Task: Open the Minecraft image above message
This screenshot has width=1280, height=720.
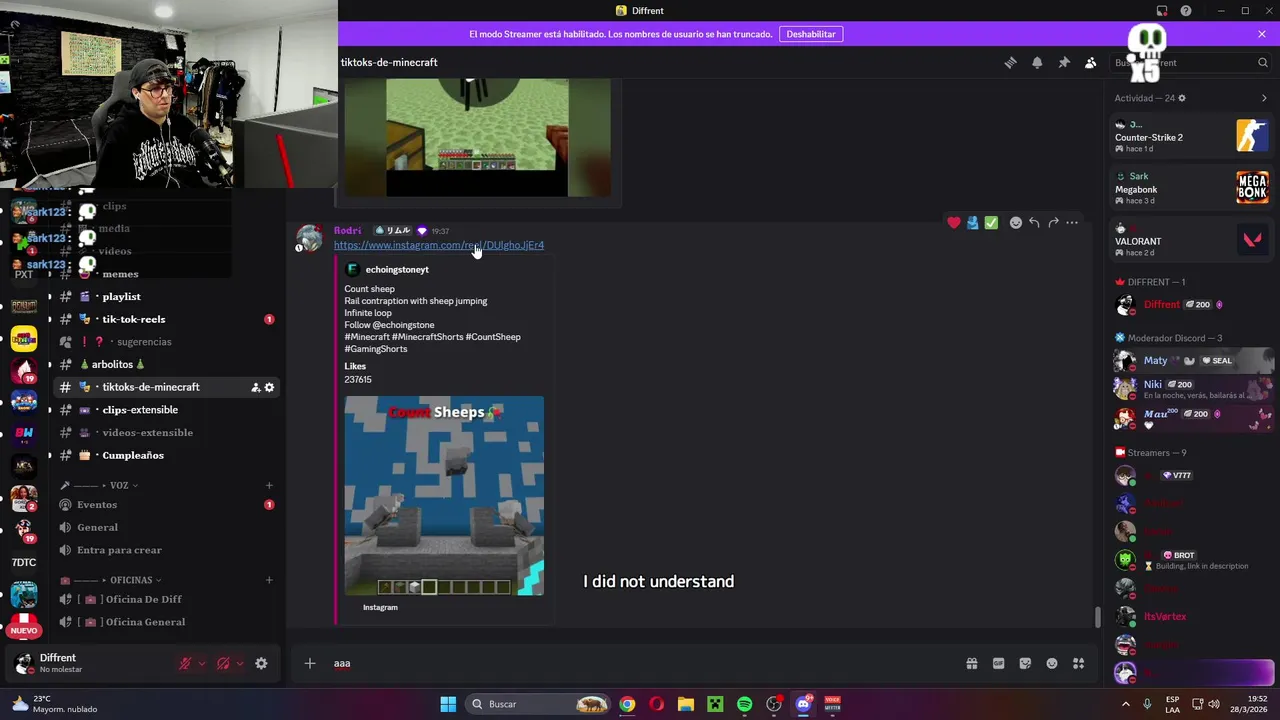Action: click(478, 138)
